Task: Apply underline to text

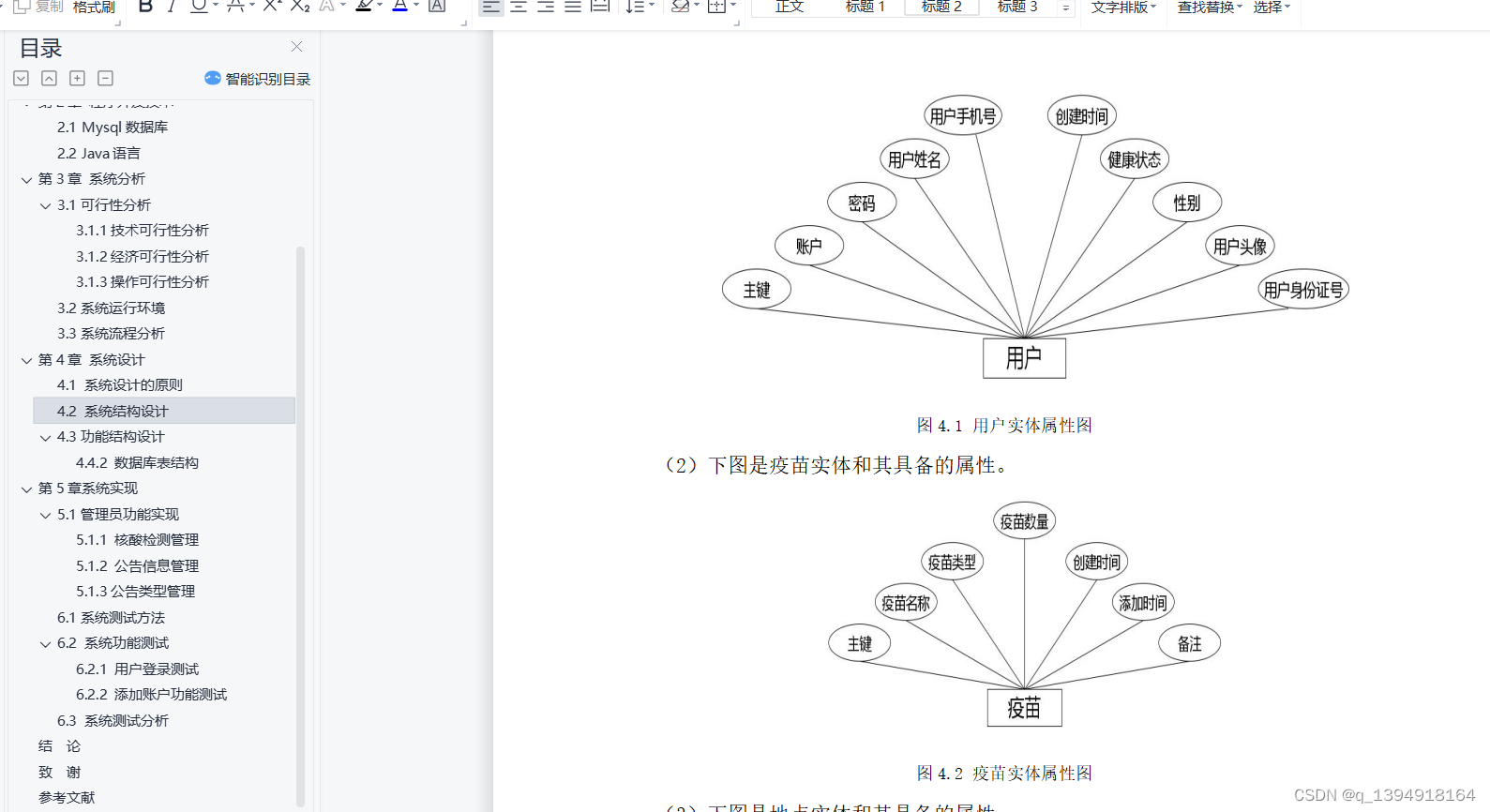Action: (198, 7)
